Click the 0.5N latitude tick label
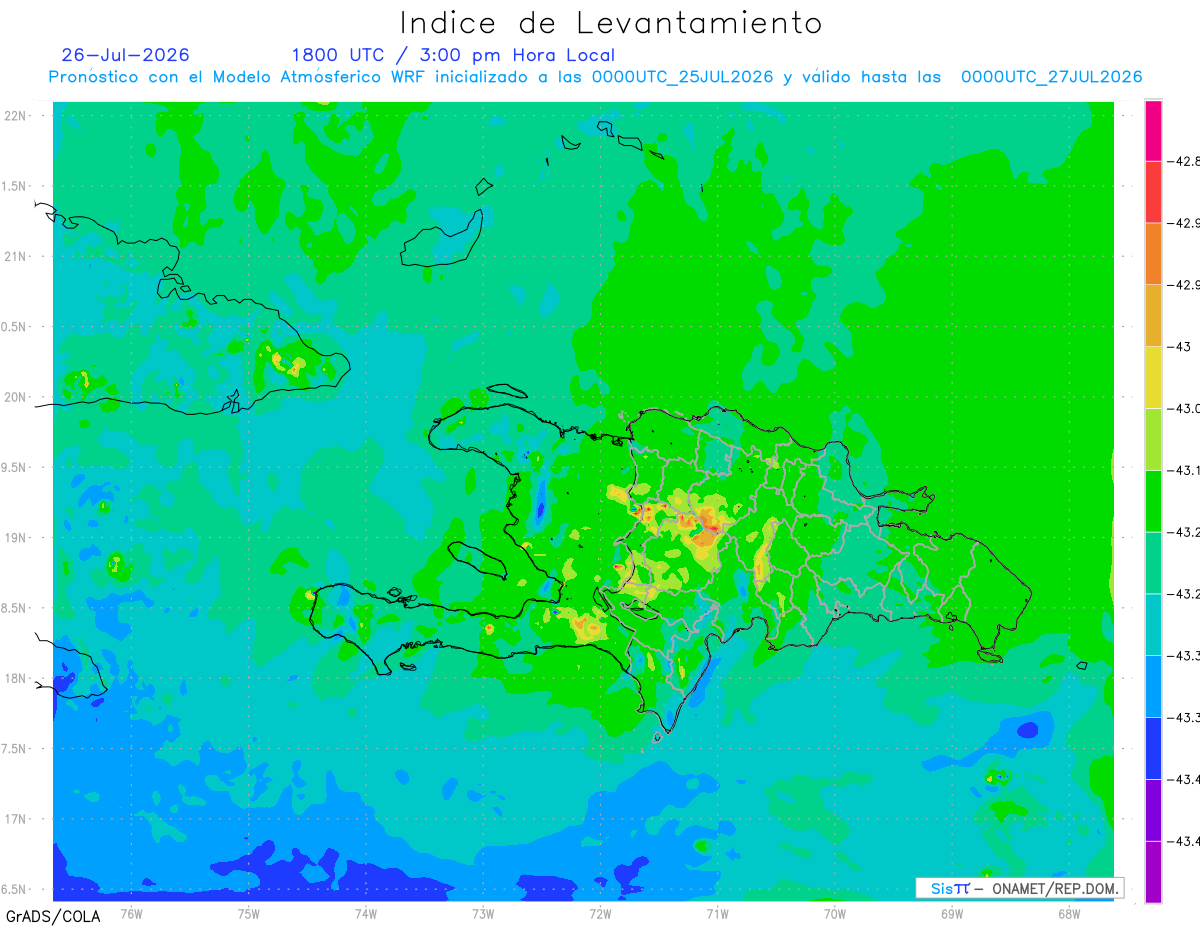1200x927 pixels. coord(15,327)
